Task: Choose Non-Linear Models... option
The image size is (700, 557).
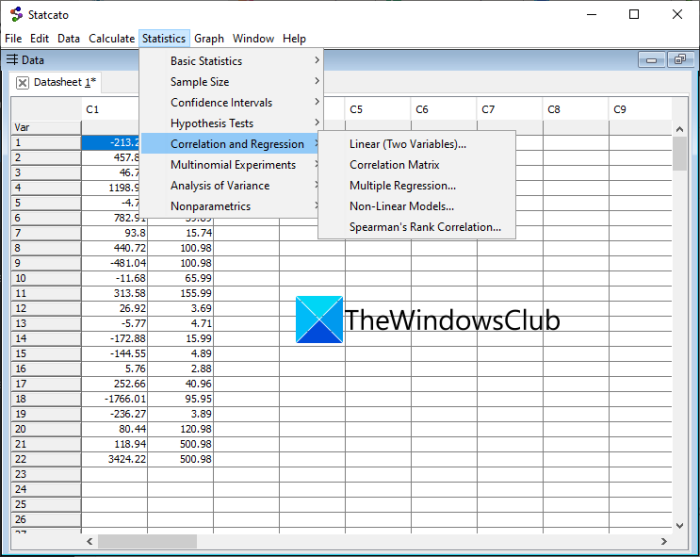Action: click(x=417, y=206)
